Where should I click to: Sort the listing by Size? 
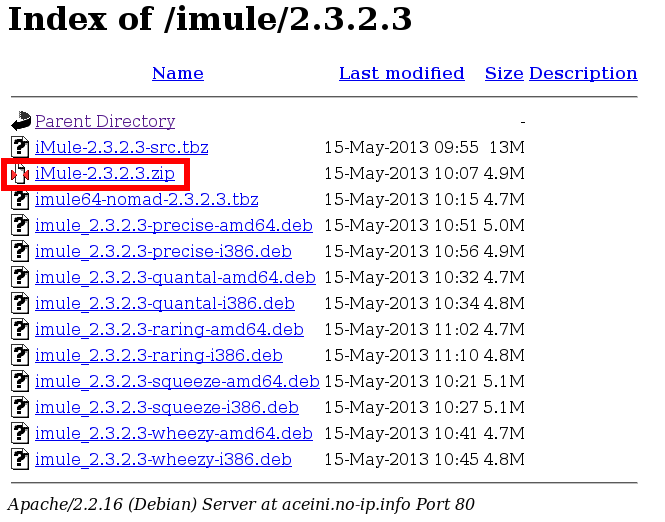(504, 73)
